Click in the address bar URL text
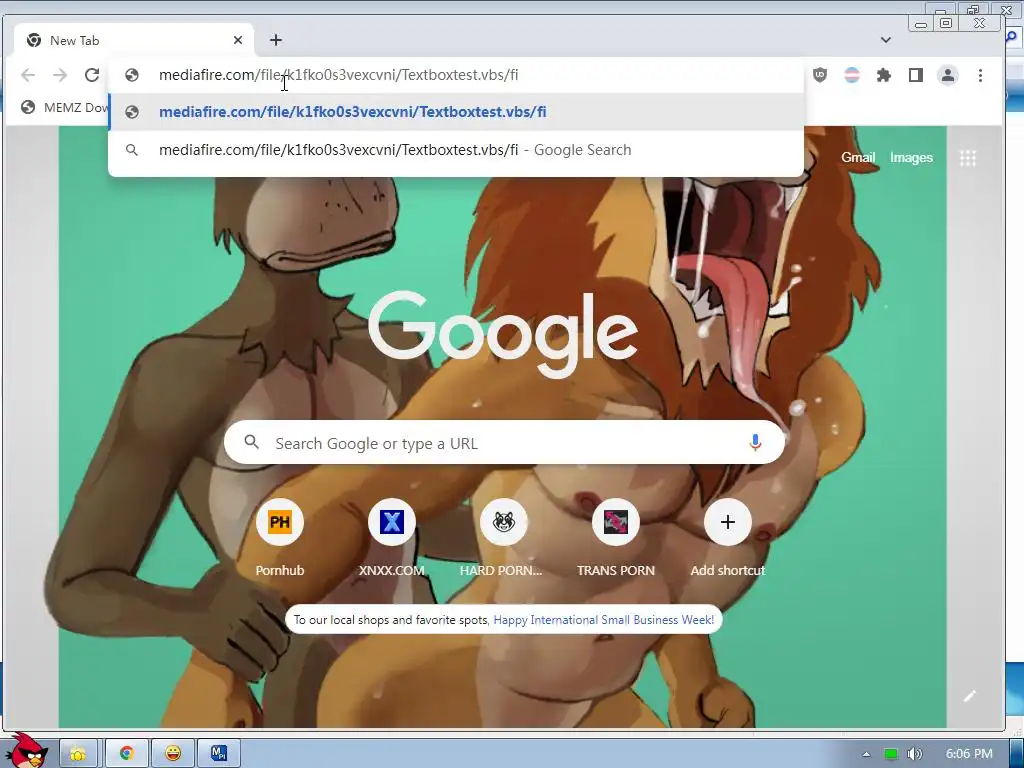 [338, 75]
